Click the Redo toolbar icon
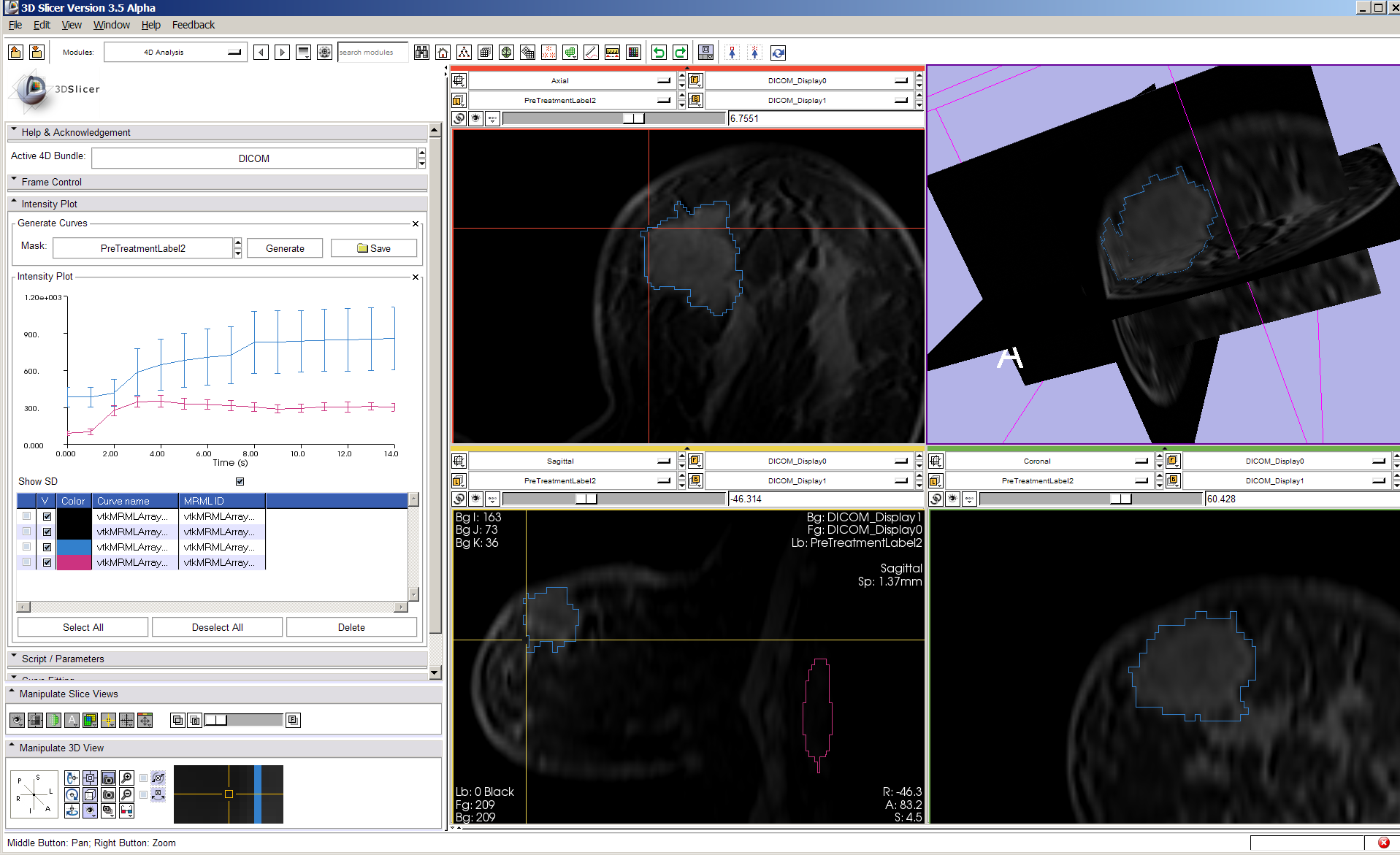The image size is (1400, 855). (x=680, y=52)
